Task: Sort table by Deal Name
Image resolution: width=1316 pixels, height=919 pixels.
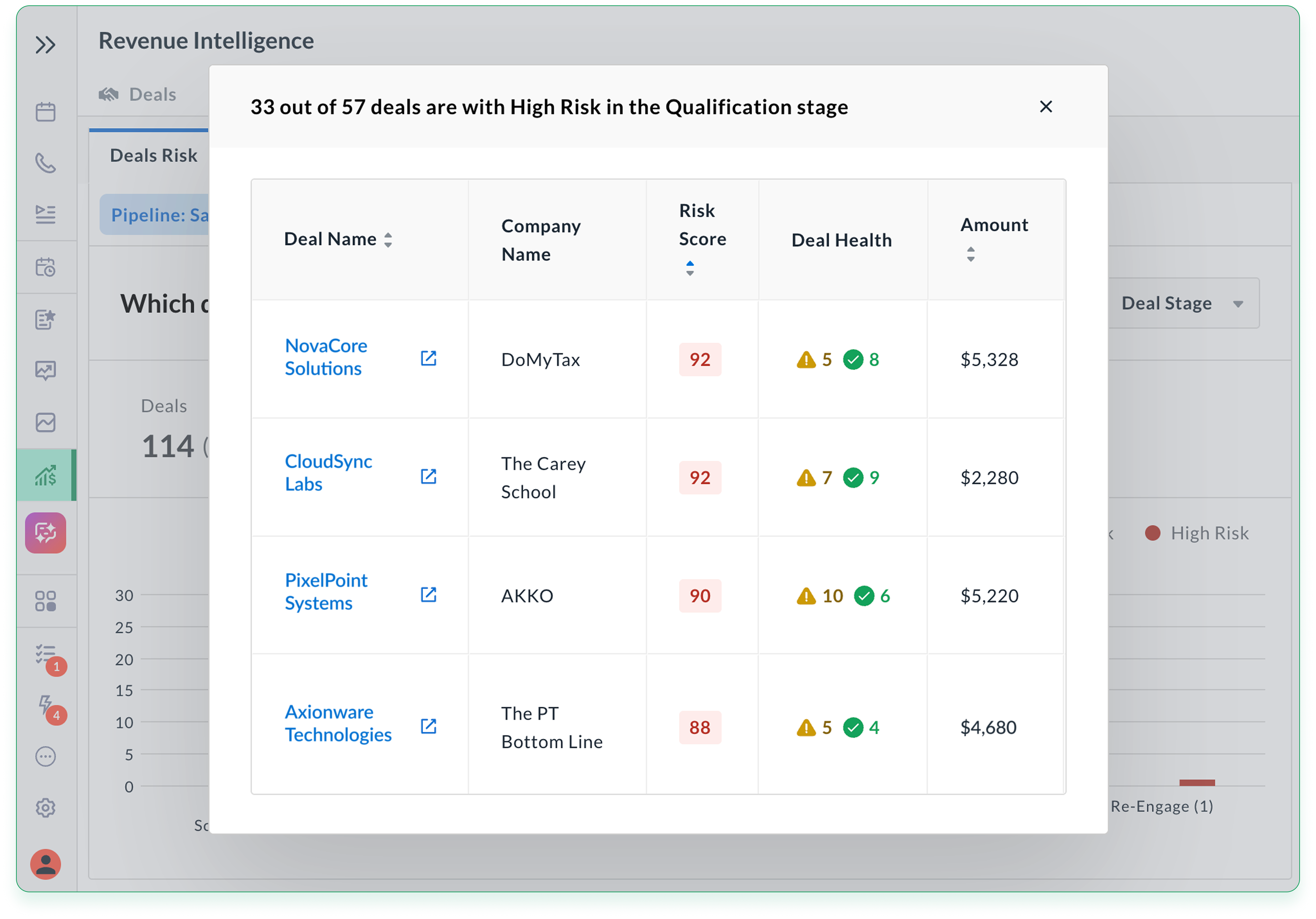Action: (388, 240)
